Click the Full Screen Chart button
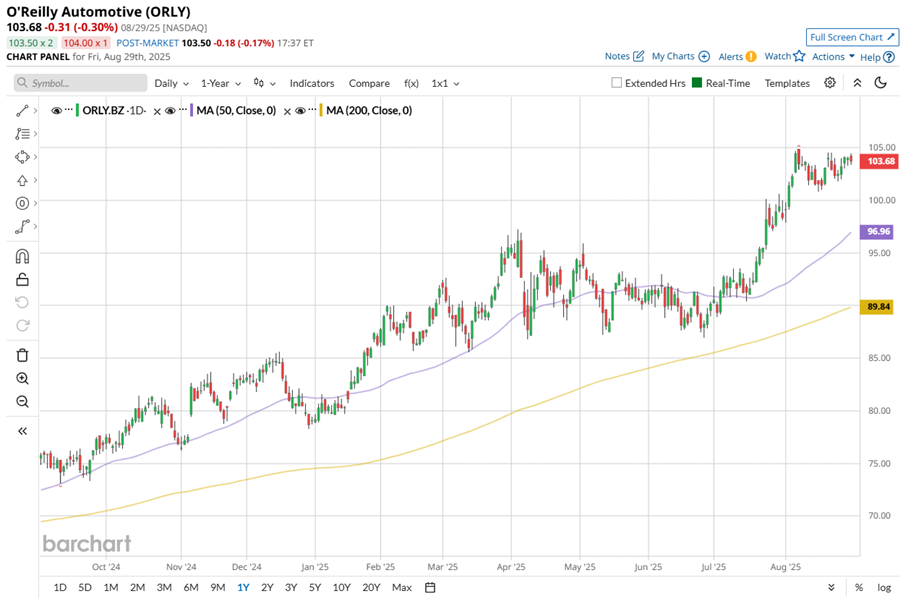 point(852,37)
